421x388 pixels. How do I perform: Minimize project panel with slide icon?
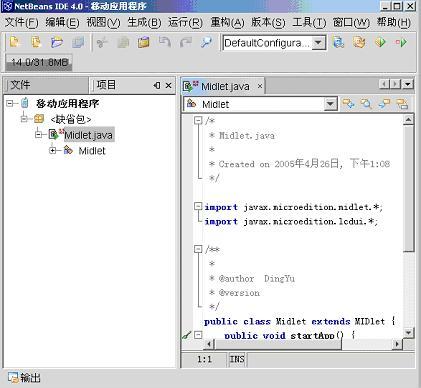click(157, 85)
